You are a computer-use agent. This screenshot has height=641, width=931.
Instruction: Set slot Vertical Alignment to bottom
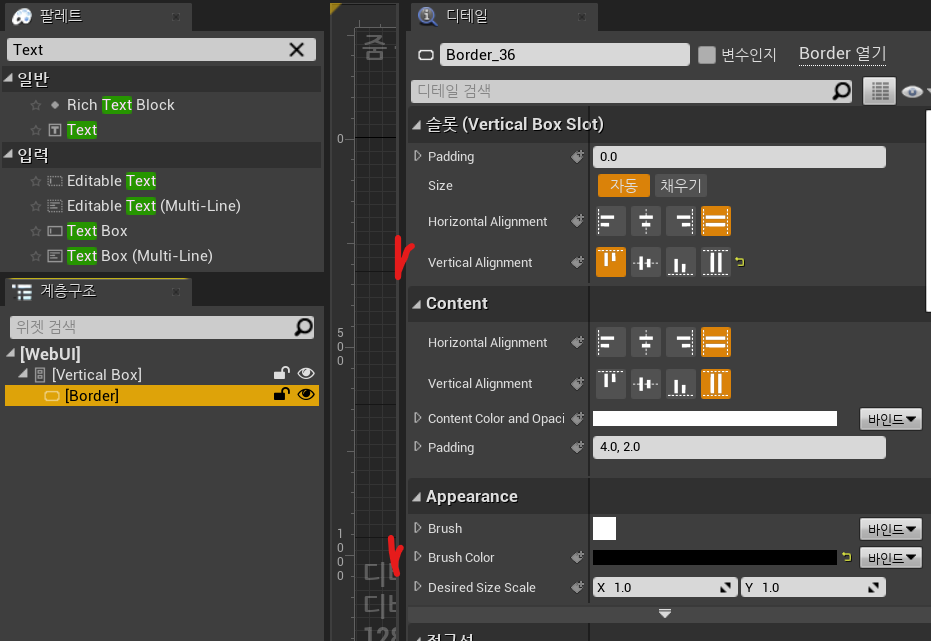pyautogui.click(x=681, y=263)
